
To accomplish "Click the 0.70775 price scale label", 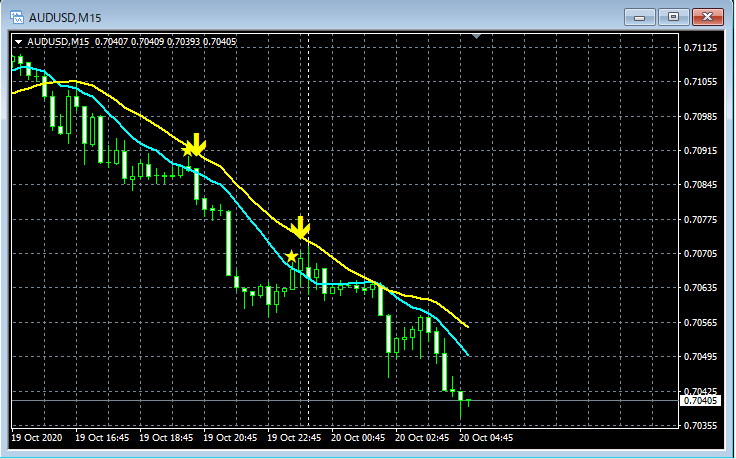I will coord(700,219).
